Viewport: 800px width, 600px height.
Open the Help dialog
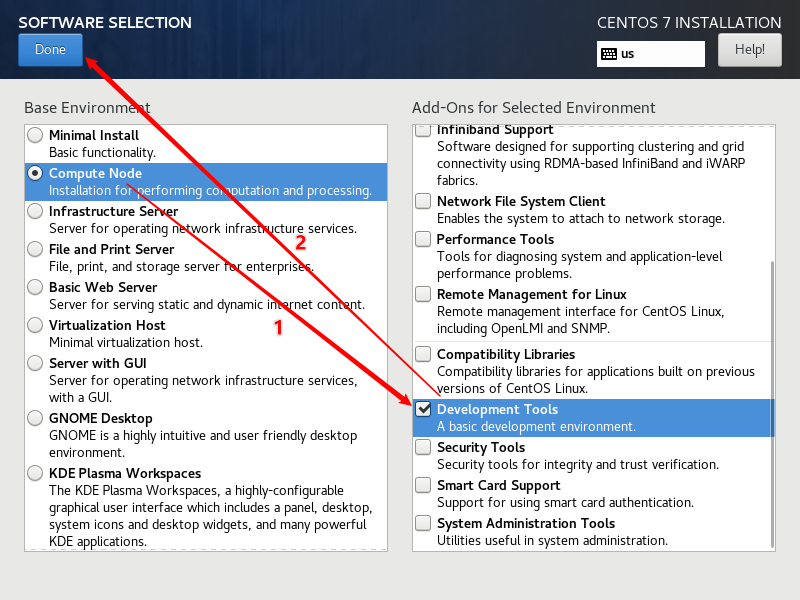(x=749, y=49)
